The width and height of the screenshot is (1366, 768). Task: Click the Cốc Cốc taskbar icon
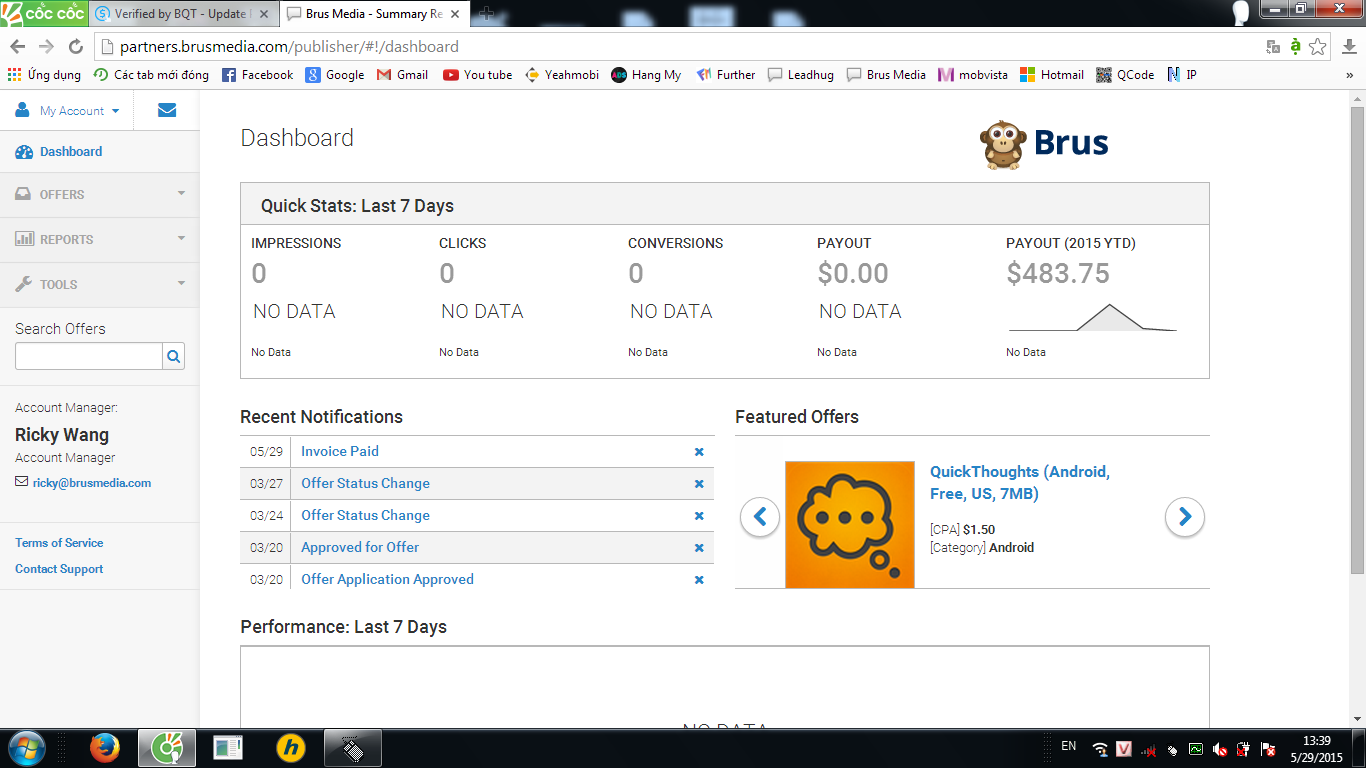pos(166,748)
